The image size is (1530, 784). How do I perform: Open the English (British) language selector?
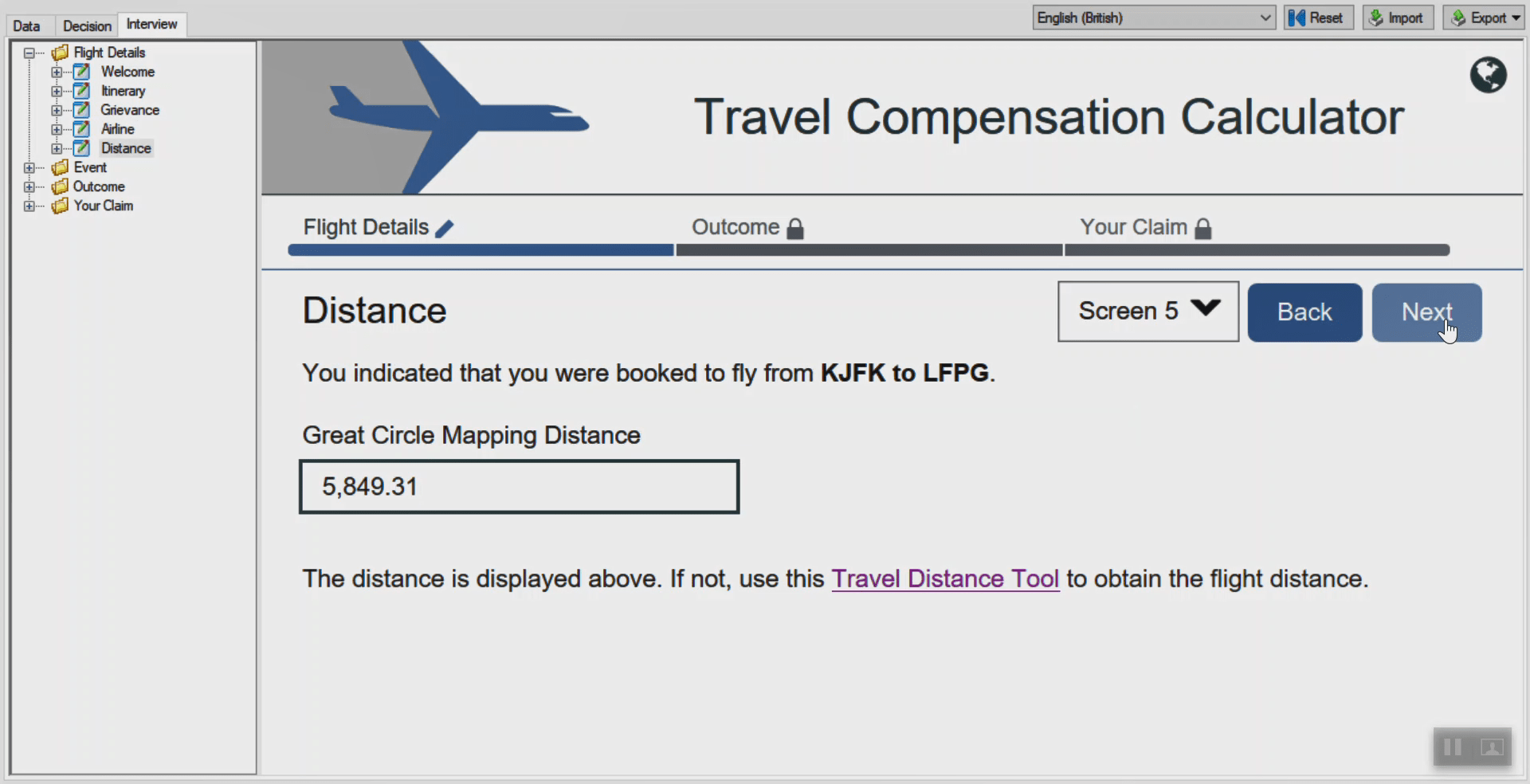[x=1152, y=17]
